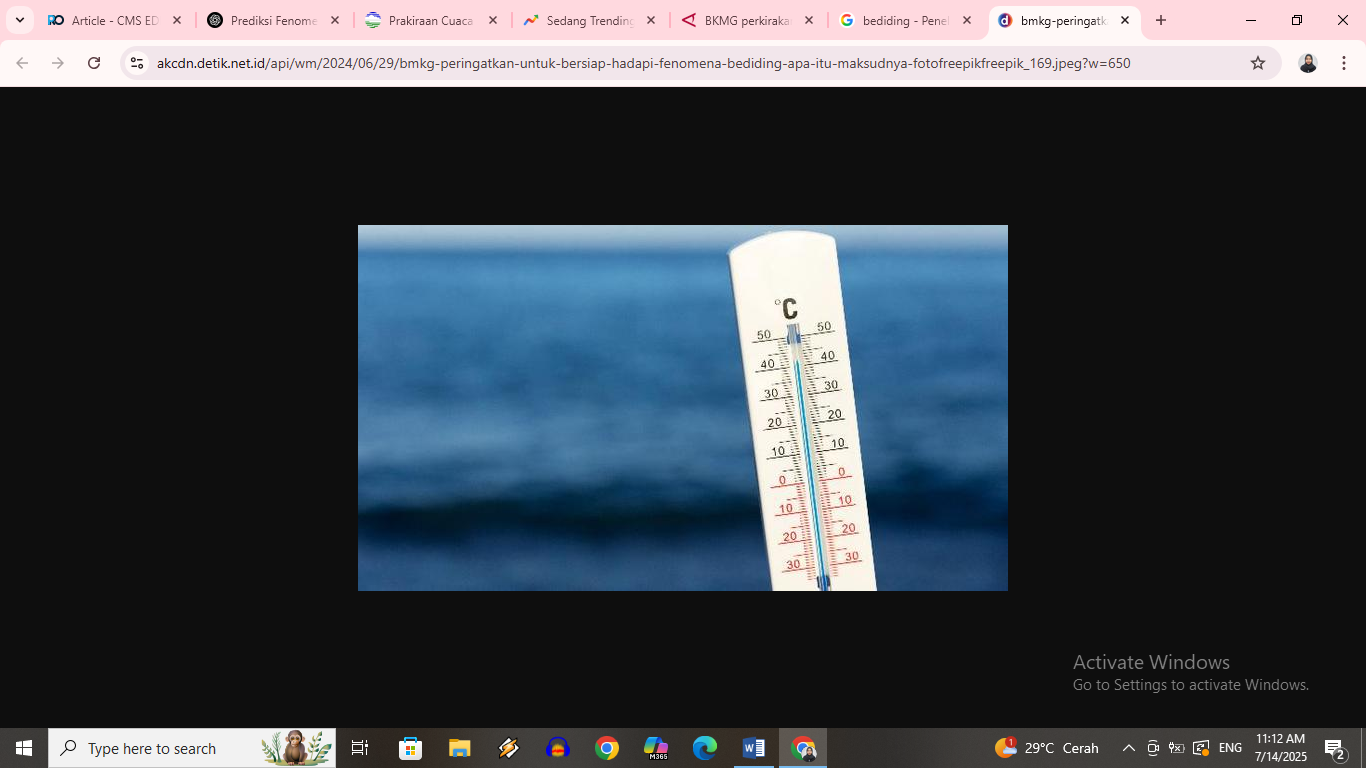Click the thermometer image
This screenshot has height=768, width=1366.
click(x=683, y=408)
